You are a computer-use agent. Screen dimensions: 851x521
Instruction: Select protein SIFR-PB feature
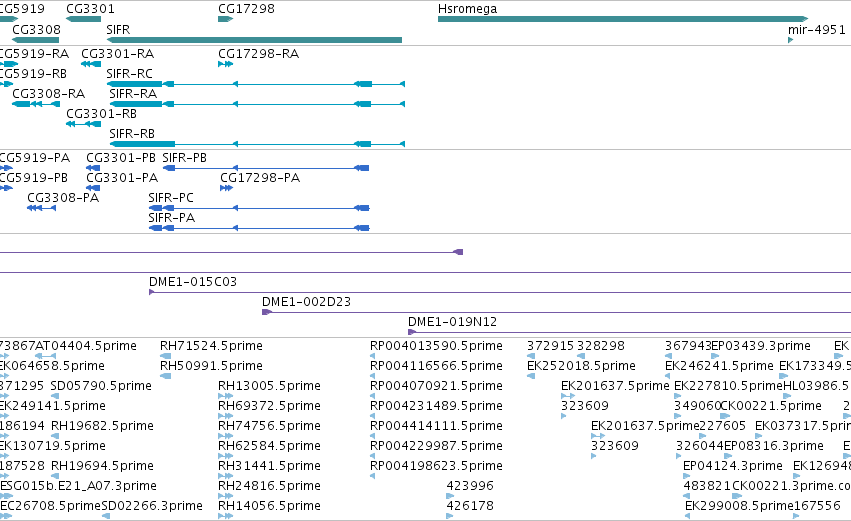[x=266, y=168]
